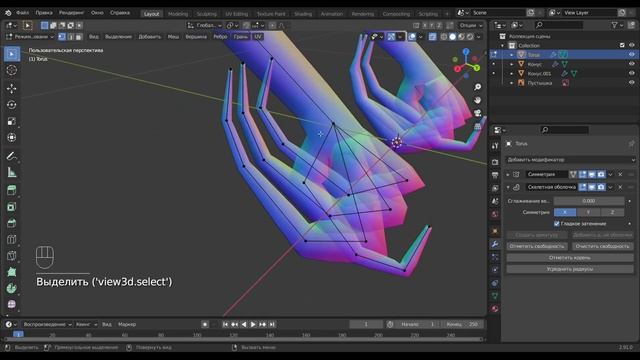The image size is (640, 360).
Task: Select the Measure tool
Action: click(x=11, y=172)
